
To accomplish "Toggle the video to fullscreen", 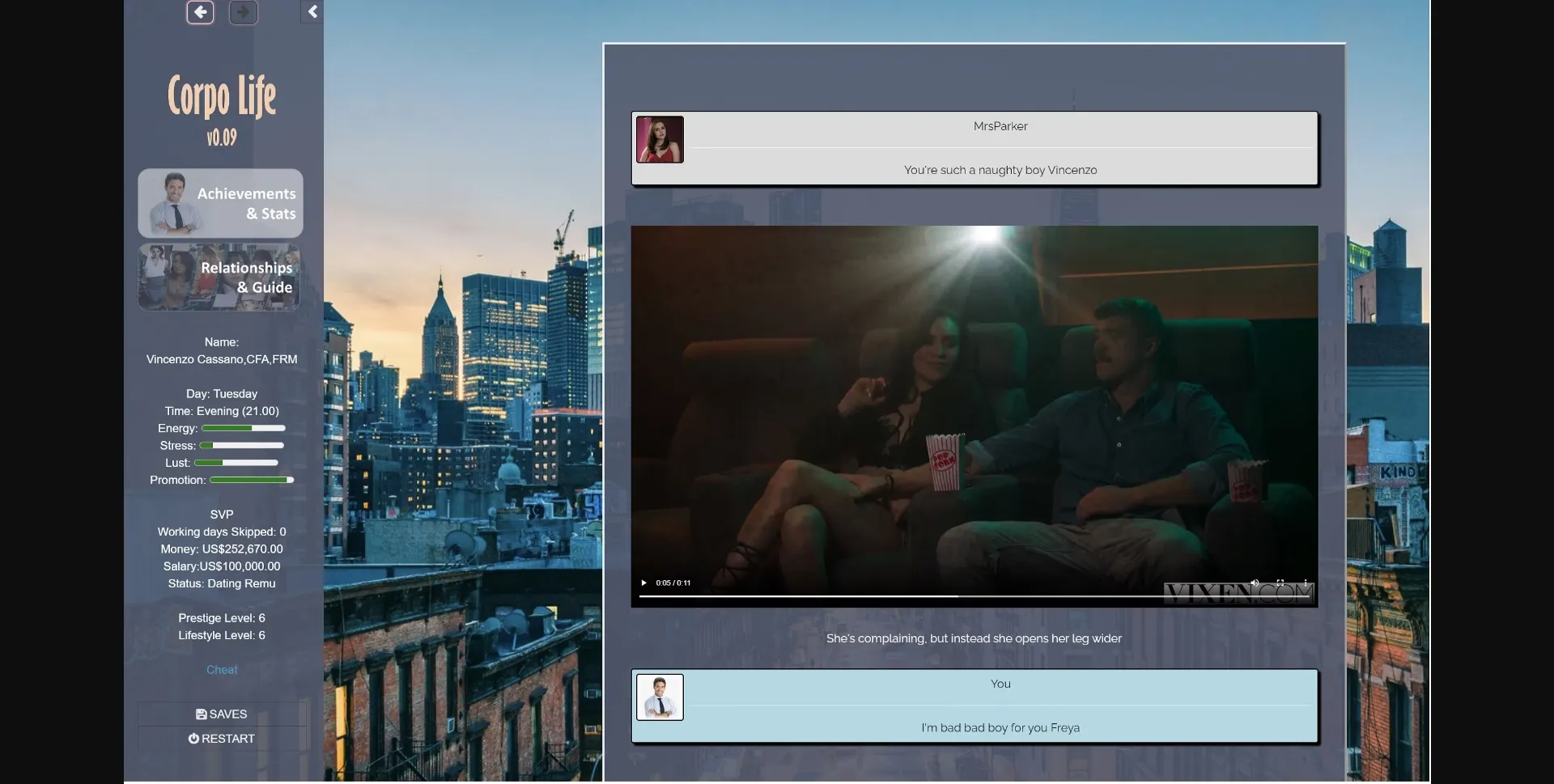I will coord(1280,583).
